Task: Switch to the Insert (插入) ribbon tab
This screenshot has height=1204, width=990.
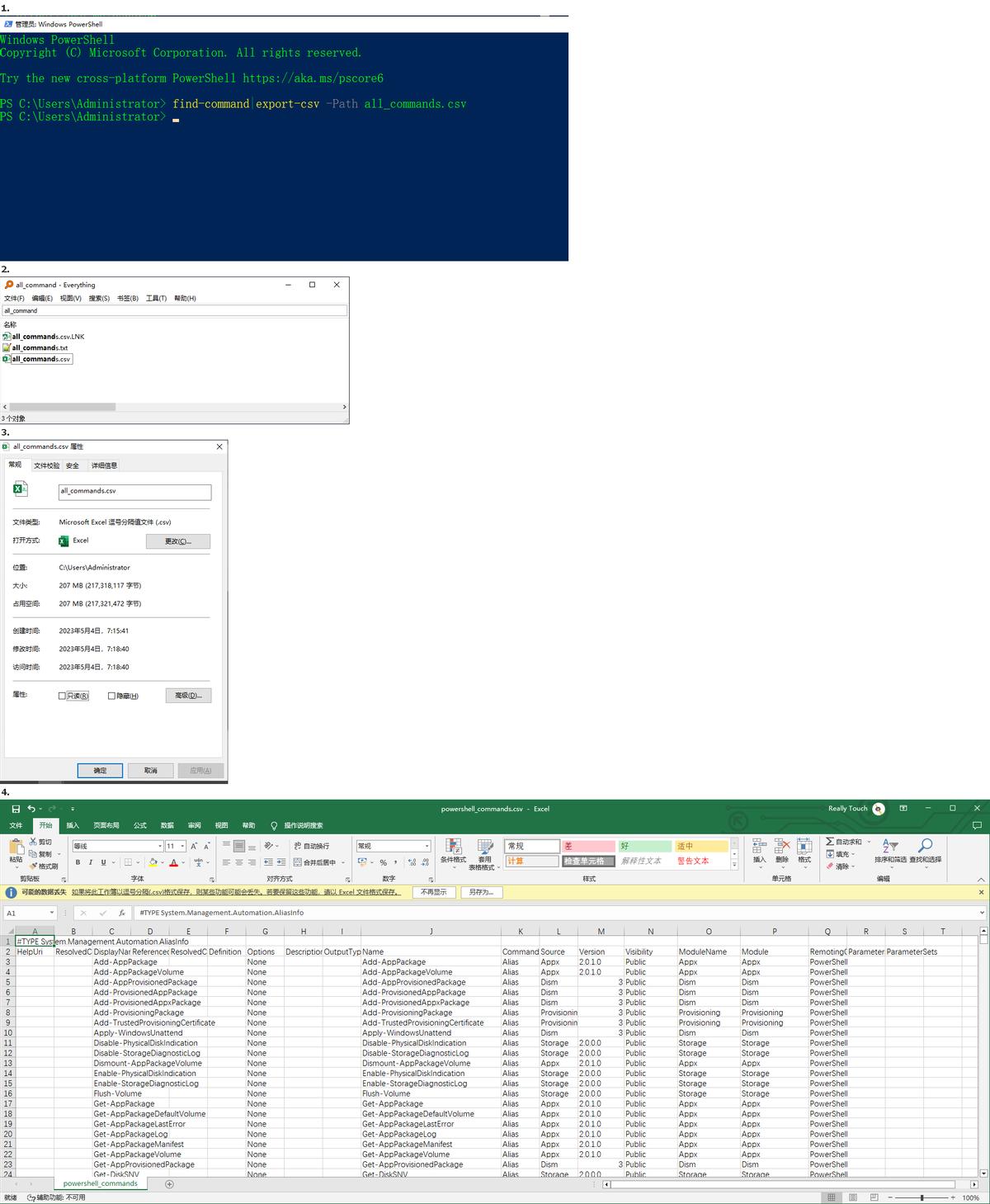Action: click(73, 825)
